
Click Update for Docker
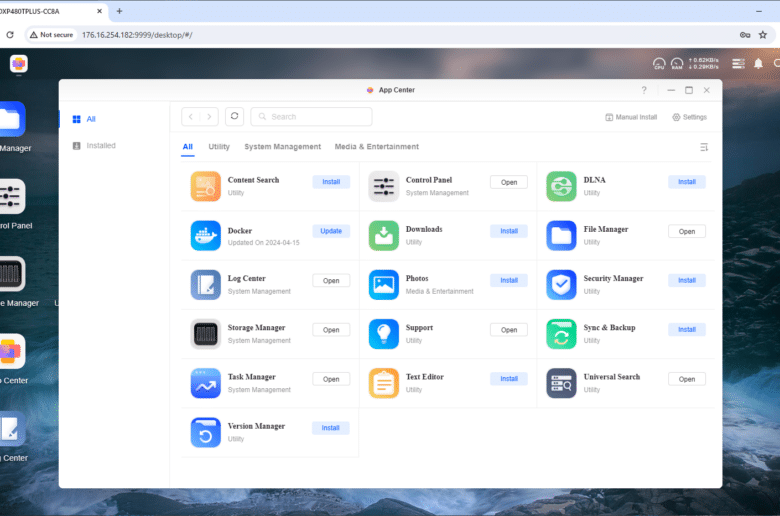point(331,231)
